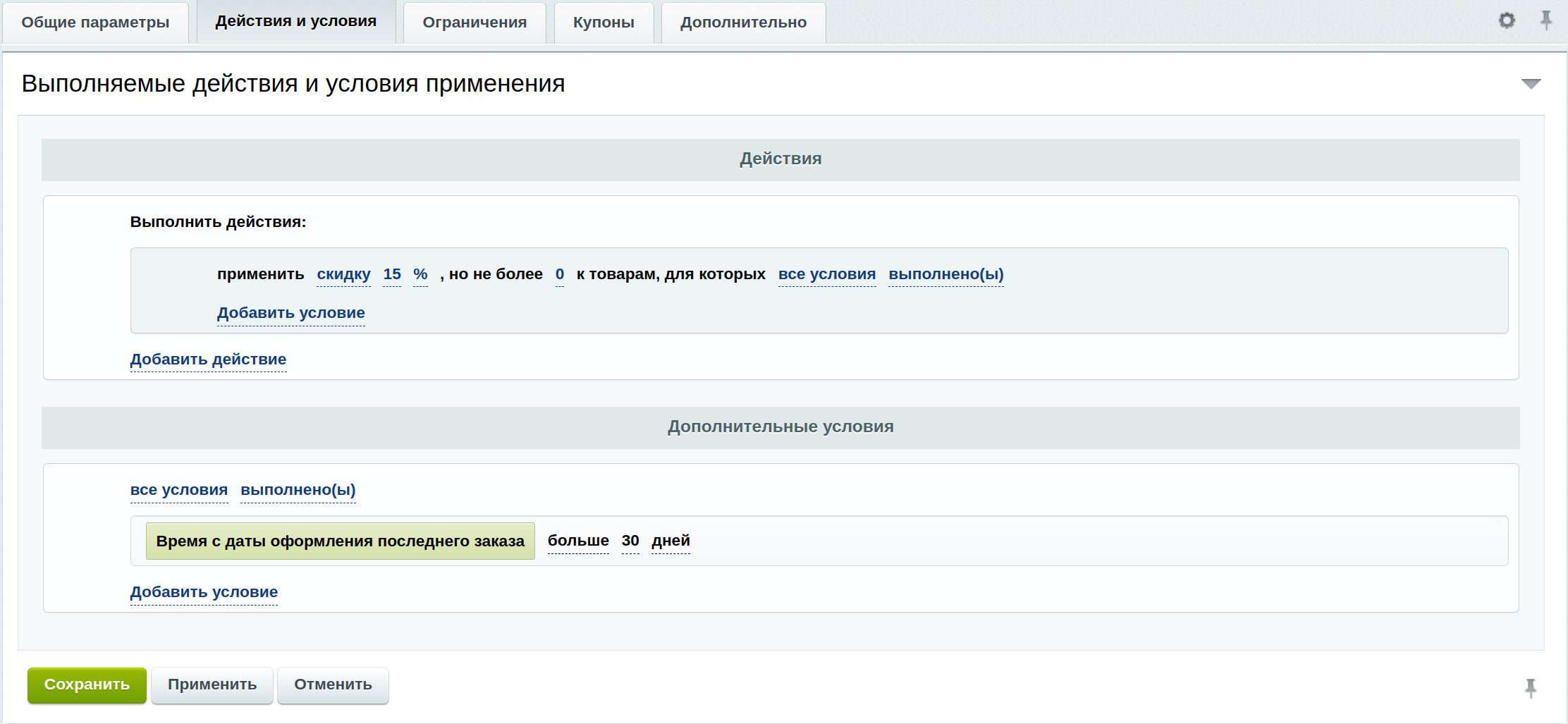Go to the Дополнительно tab
This screenshot has width=1568, height=724.
click(743, 23)
